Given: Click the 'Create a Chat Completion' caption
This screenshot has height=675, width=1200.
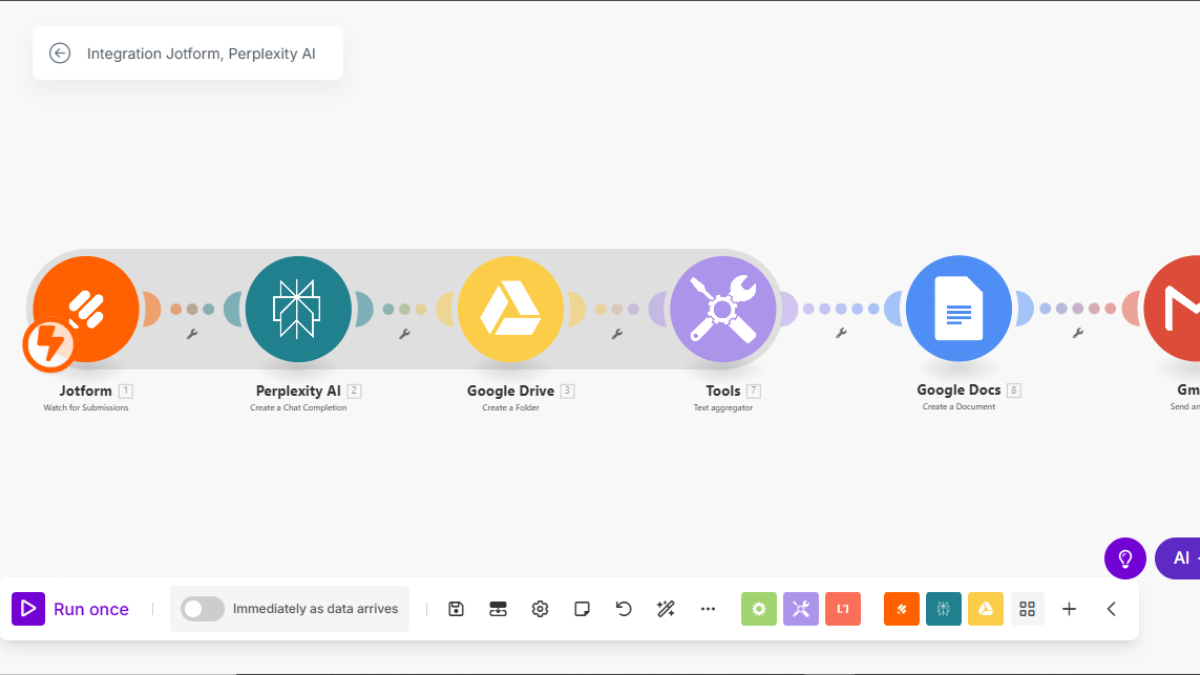Looking at the screenshot, I should click(x=298, y=408).
